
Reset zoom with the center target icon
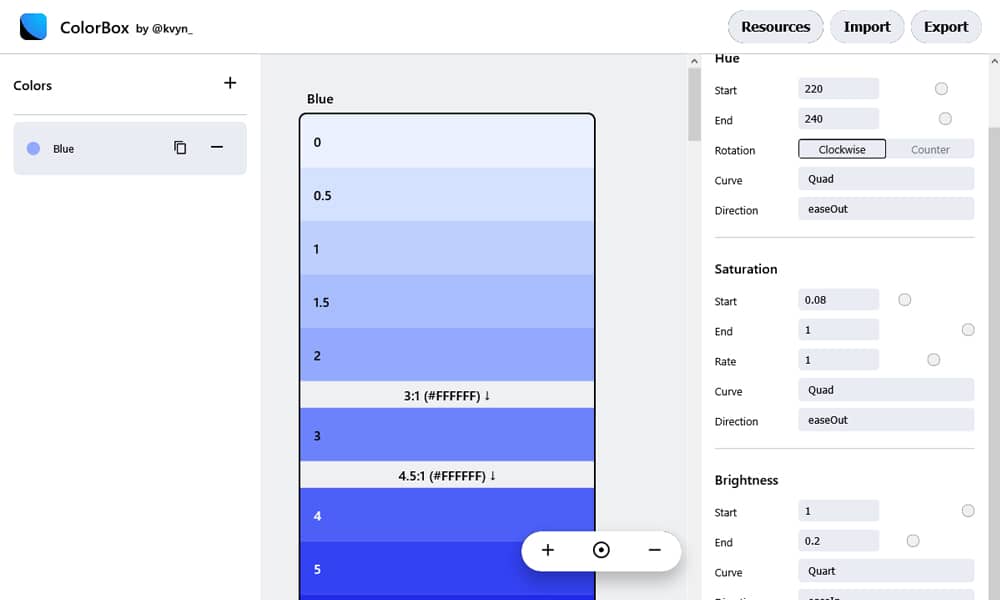[601, 550]
